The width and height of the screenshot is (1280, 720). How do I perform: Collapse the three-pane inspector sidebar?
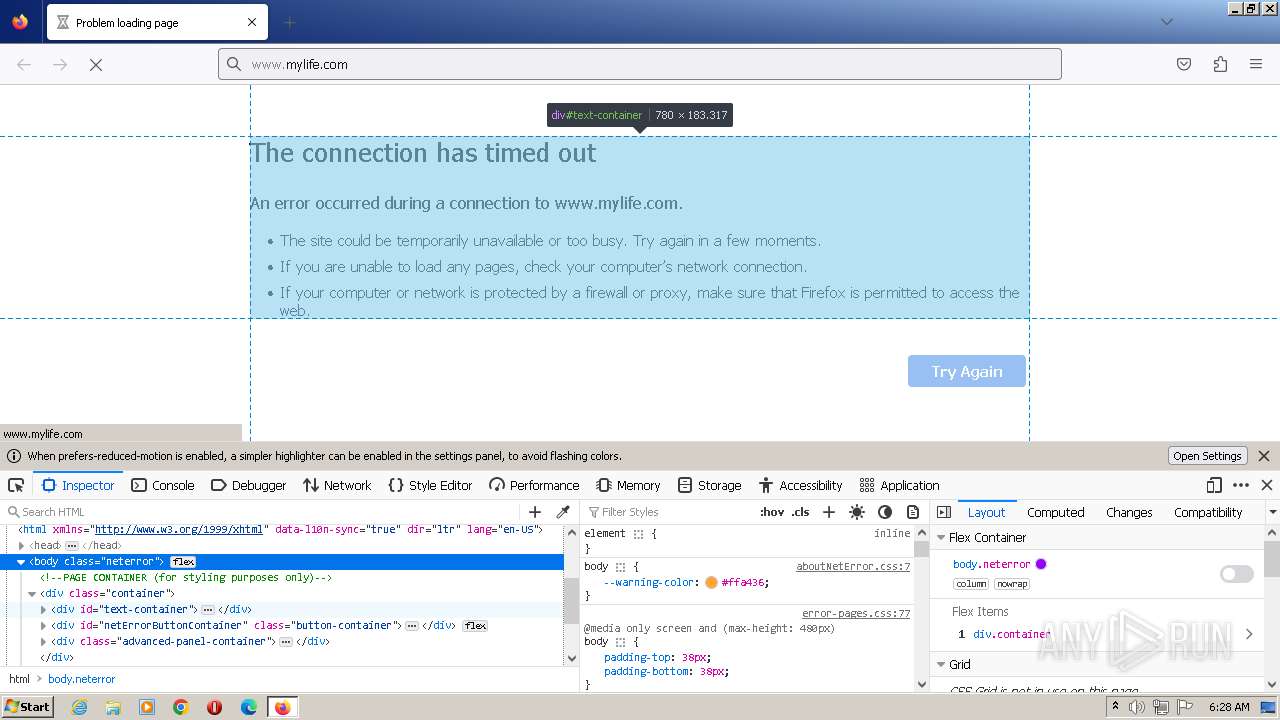tap(944, 512)
